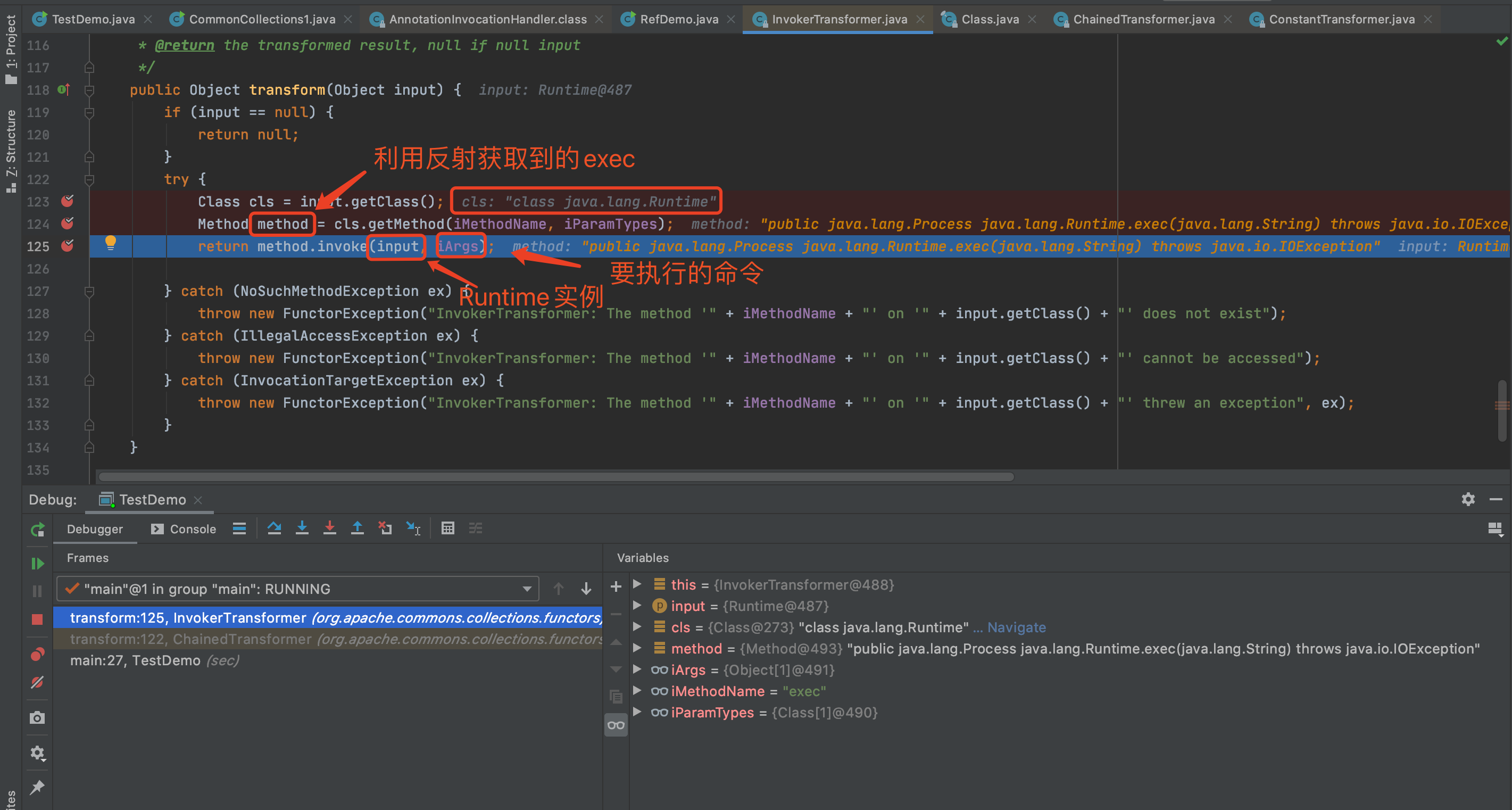Viewport: 1512px width, 810px height.
Task: Click the editor horizontal scrollbar
Action: click(555, 477)
